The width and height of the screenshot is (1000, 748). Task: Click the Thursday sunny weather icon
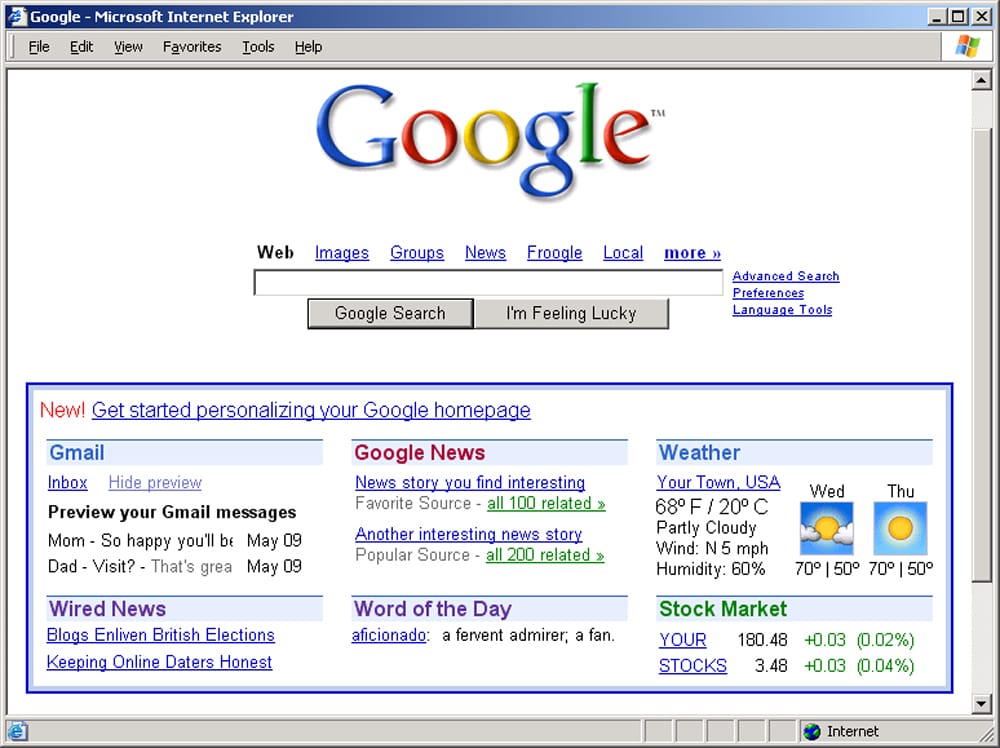click(x=900, y=529)
